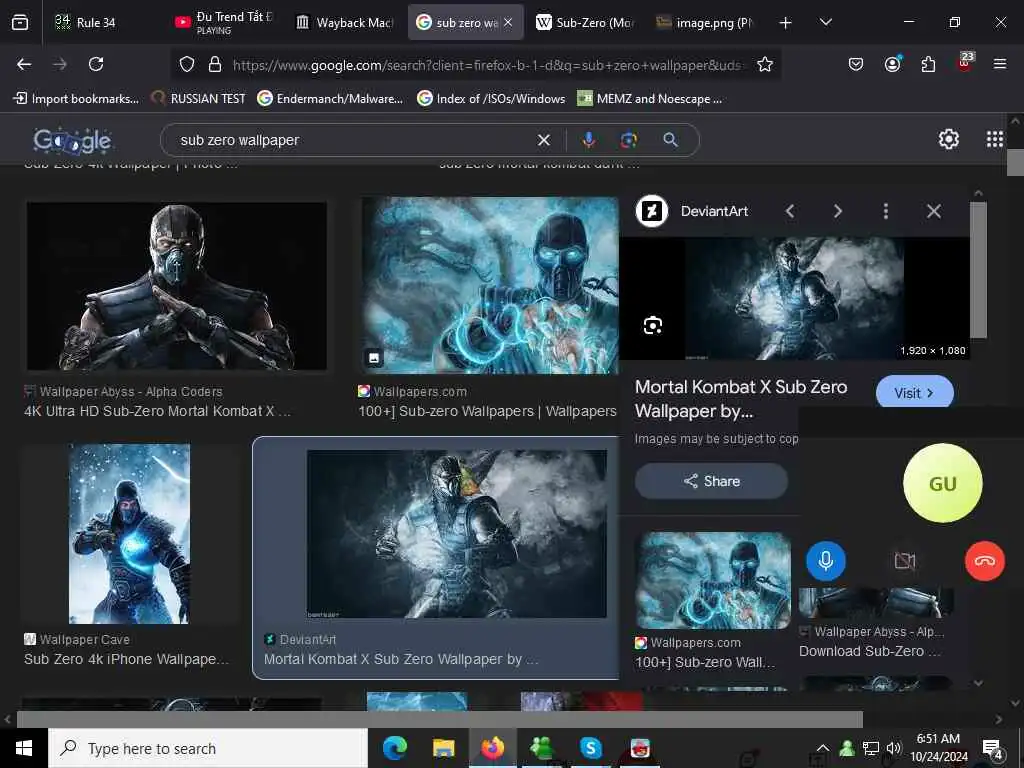Search by image with Lens icon

click(629, 140)
